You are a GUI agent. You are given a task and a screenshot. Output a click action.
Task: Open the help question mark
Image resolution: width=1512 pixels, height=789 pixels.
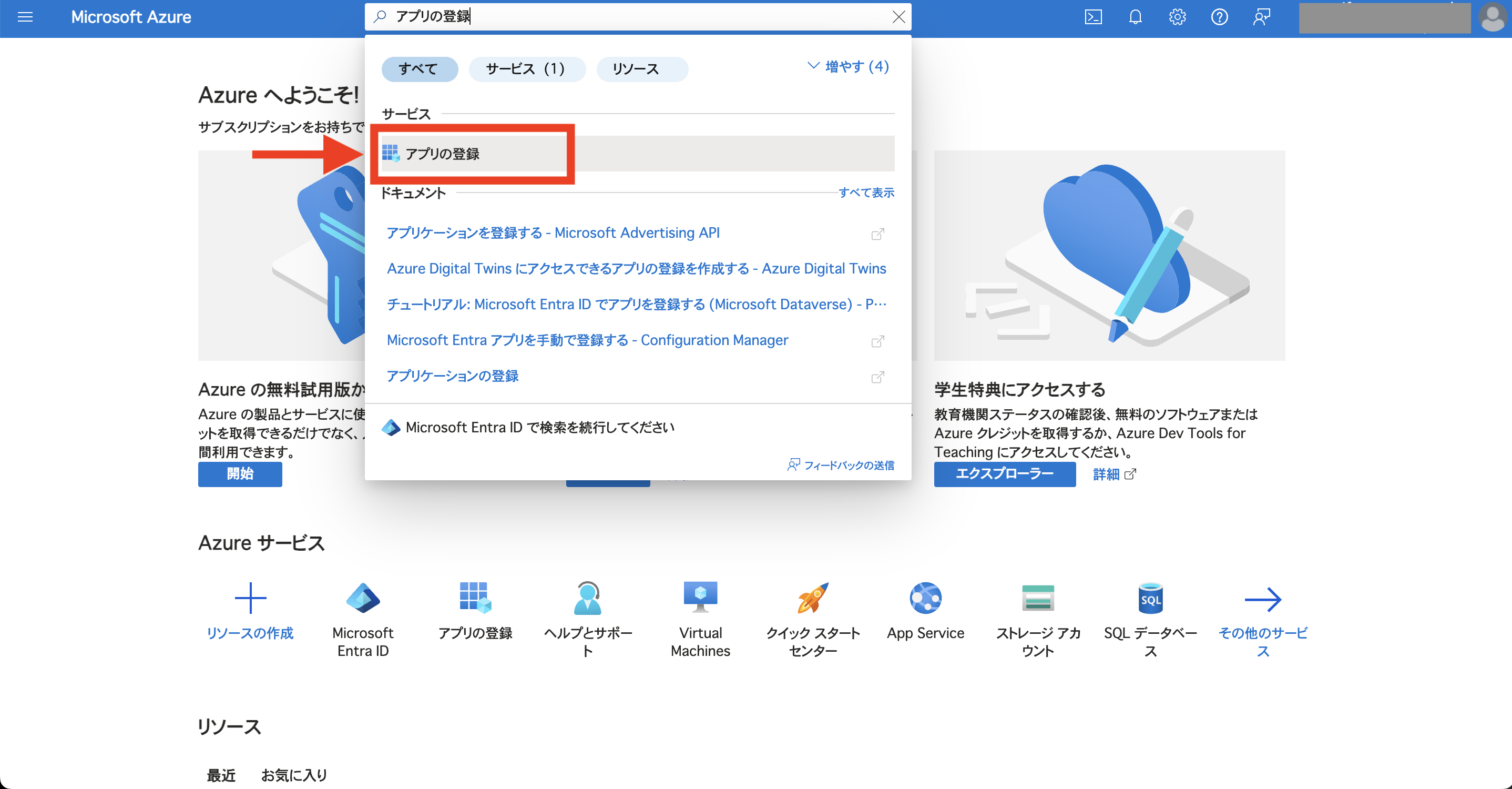click(x=1219, y=17)
